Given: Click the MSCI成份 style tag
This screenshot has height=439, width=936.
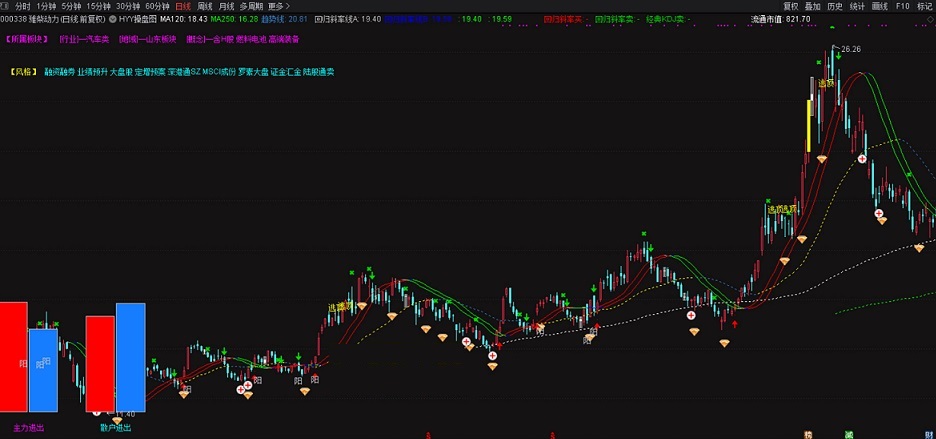Looking at the screenshot, I should [x=218, y=72].
